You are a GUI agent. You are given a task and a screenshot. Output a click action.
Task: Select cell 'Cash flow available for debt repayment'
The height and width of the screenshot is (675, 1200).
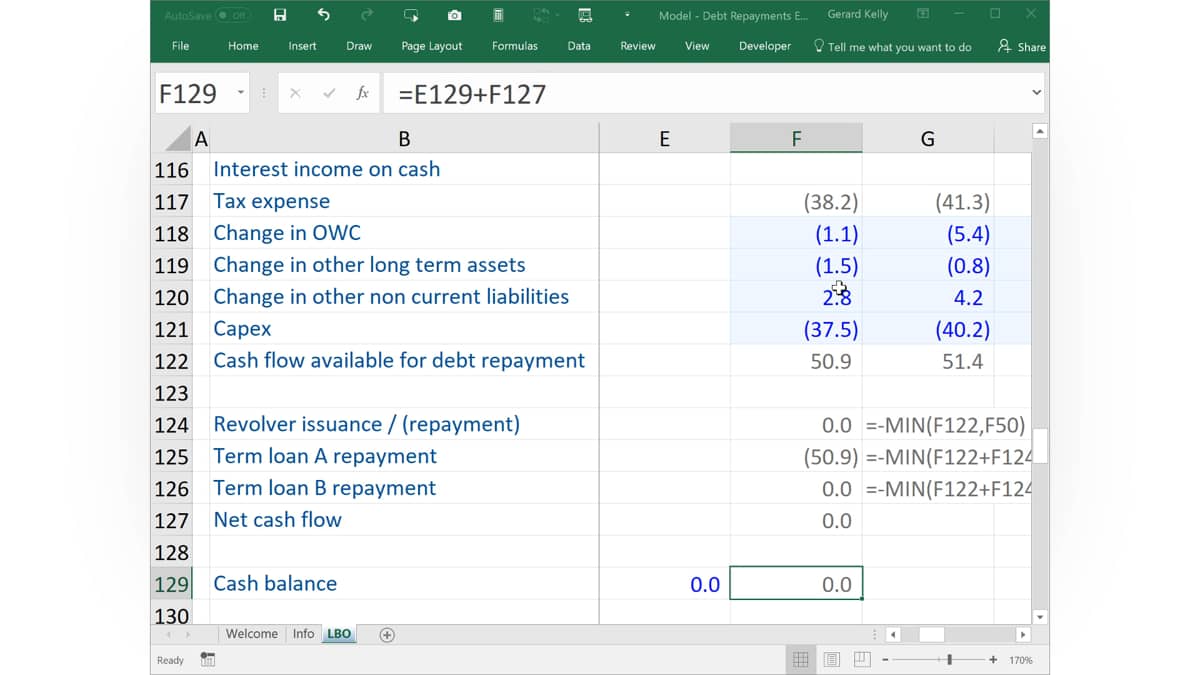[404, 361]
